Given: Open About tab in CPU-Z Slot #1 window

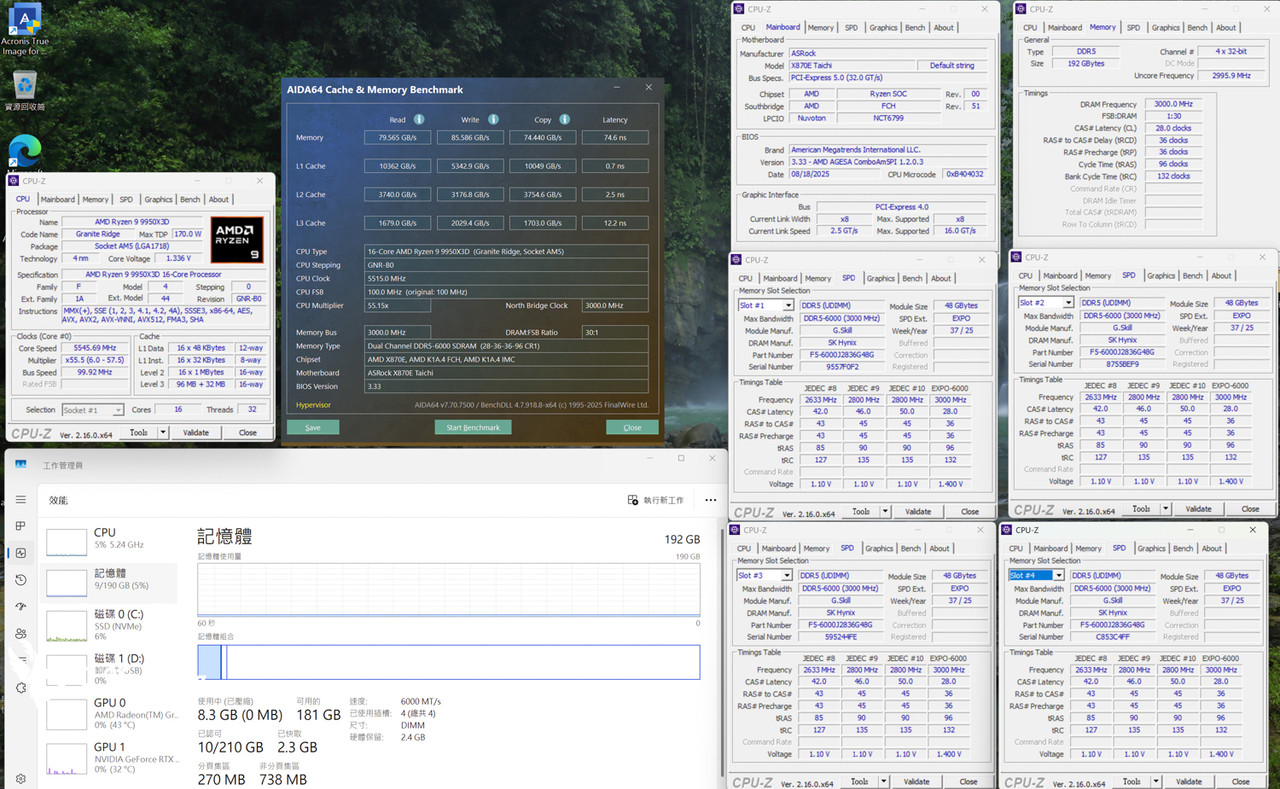Looking at the screenshot, I should pos(941,278).
